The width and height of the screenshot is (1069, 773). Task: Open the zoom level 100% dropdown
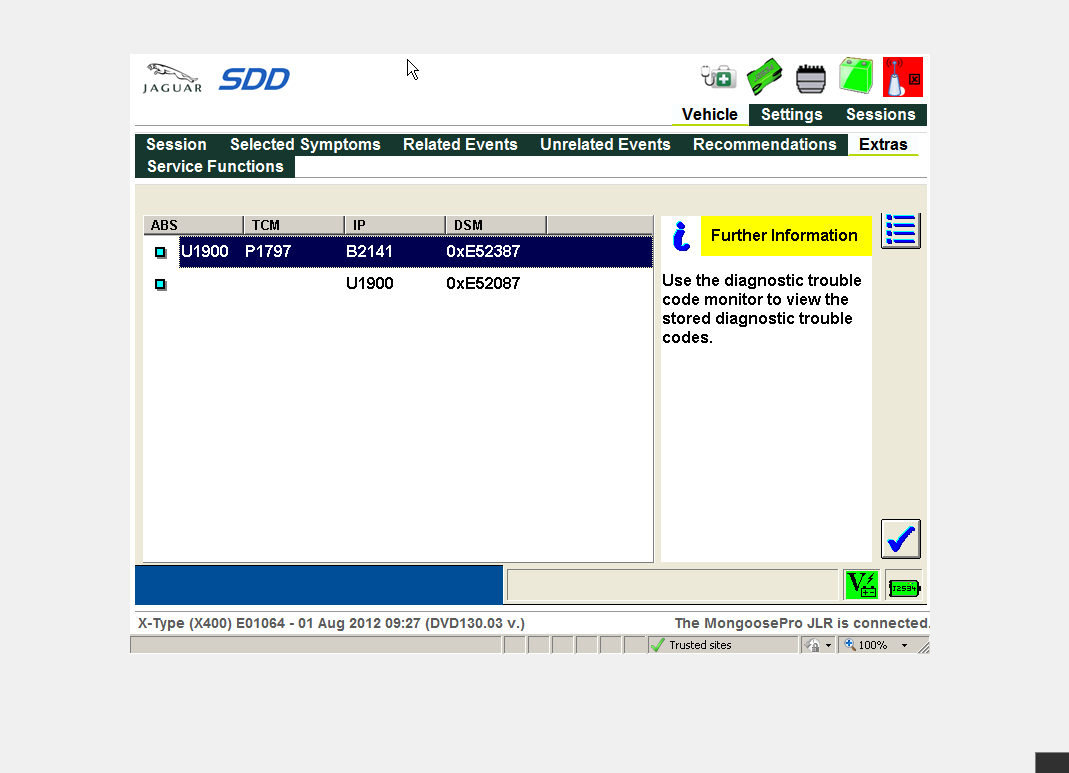pos(877,646)
